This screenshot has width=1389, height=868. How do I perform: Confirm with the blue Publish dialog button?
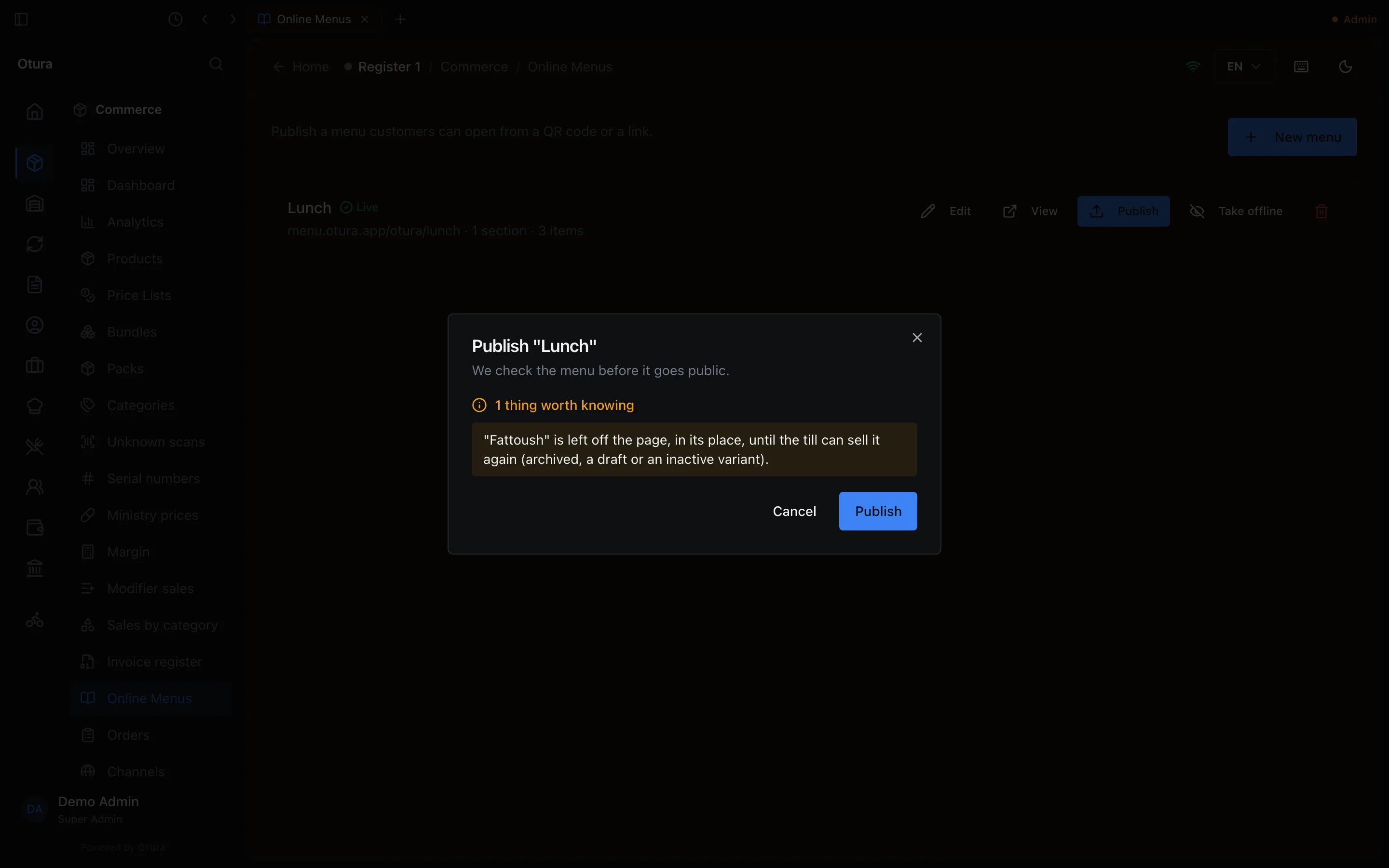coord(878,511)
